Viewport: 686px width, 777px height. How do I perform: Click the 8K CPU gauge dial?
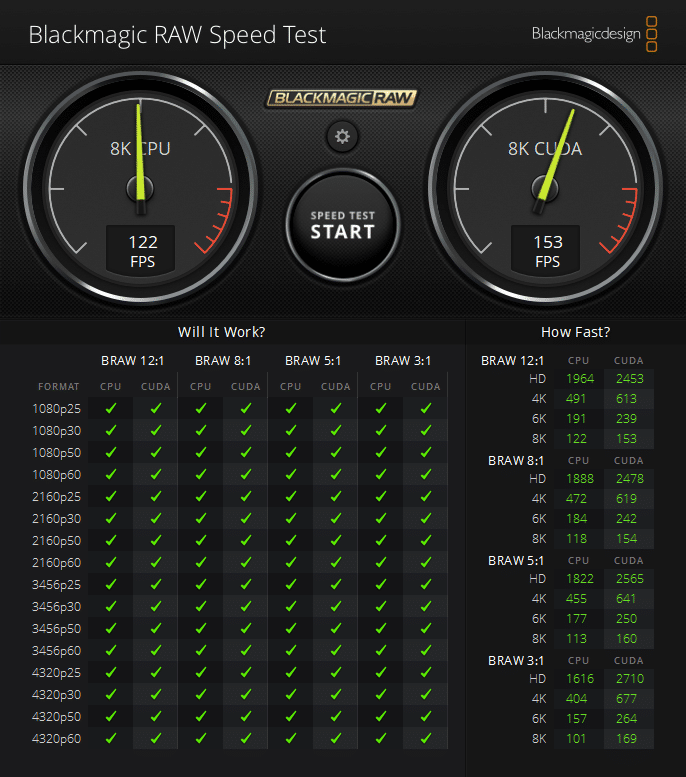pos(141,188)
